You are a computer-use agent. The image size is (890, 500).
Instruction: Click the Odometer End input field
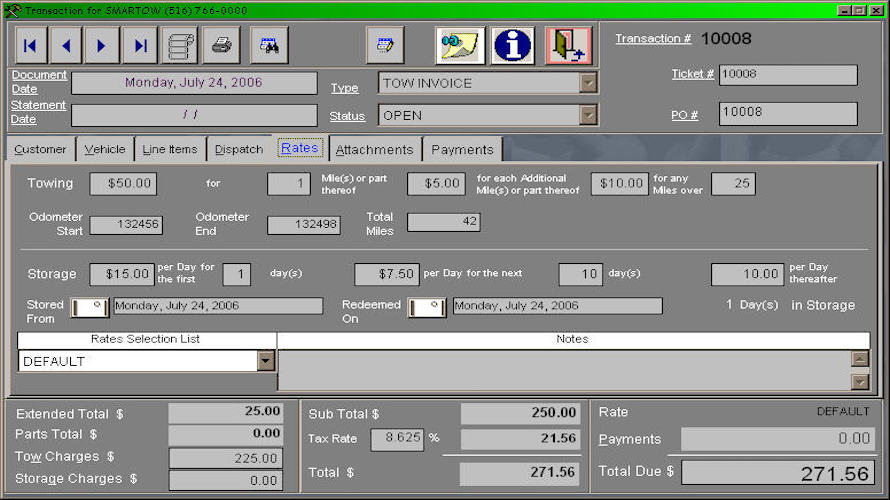(303, 225)
